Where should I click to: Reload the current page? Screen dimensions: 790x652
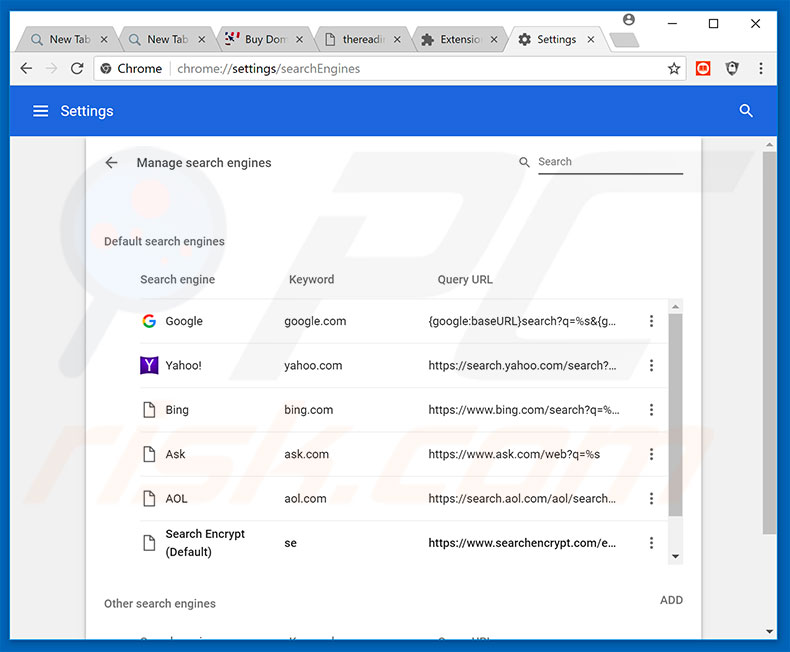[x=77, y=69]
